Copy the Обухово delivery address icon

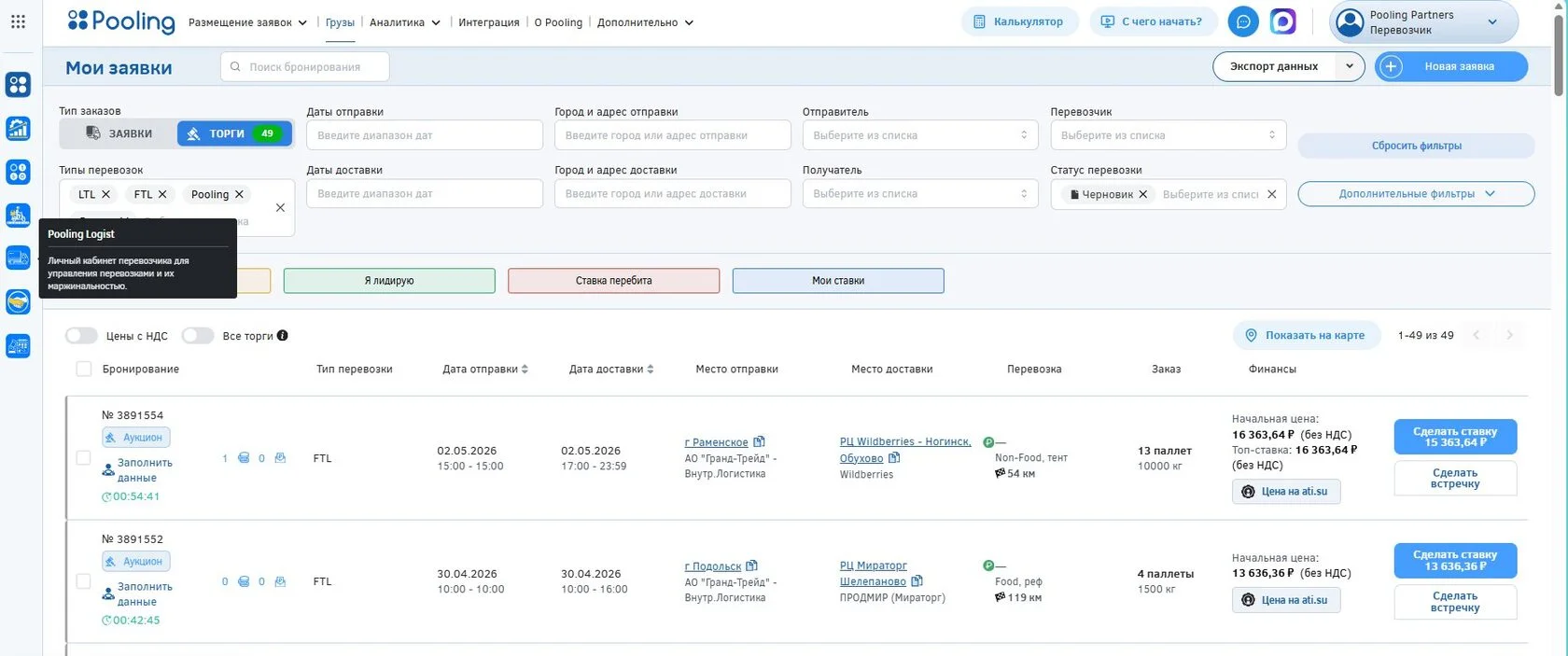click(x=894, y=458)
